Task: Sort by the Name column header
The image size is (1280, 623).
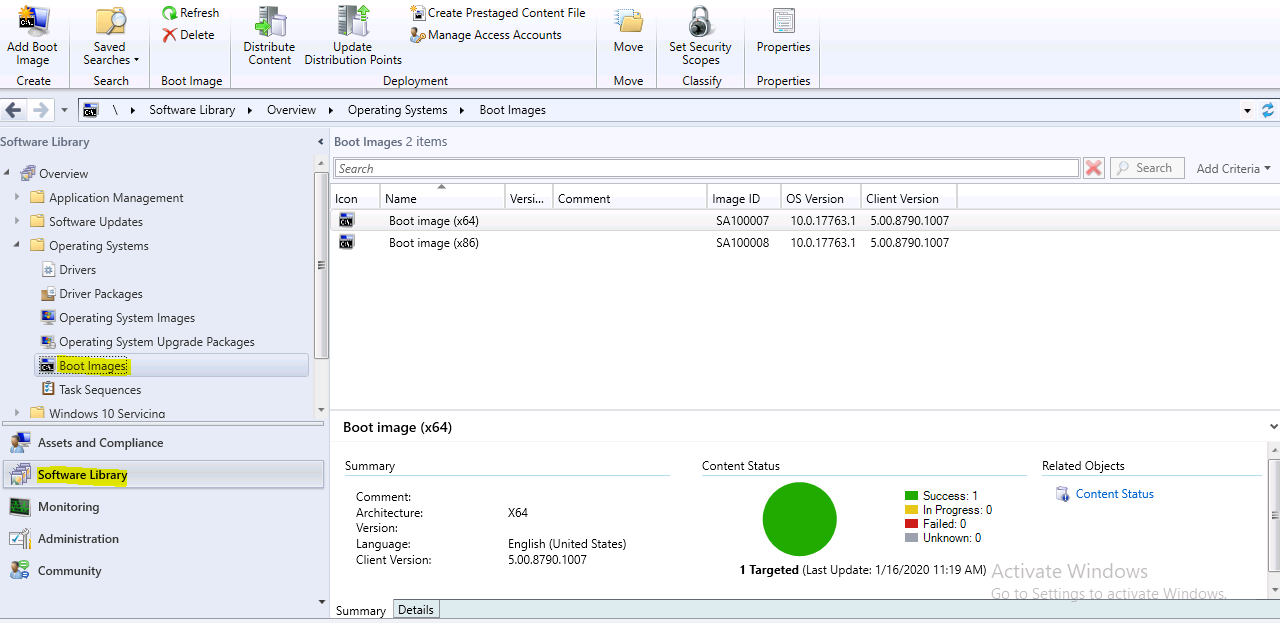Action: click(x=442, y=197)
